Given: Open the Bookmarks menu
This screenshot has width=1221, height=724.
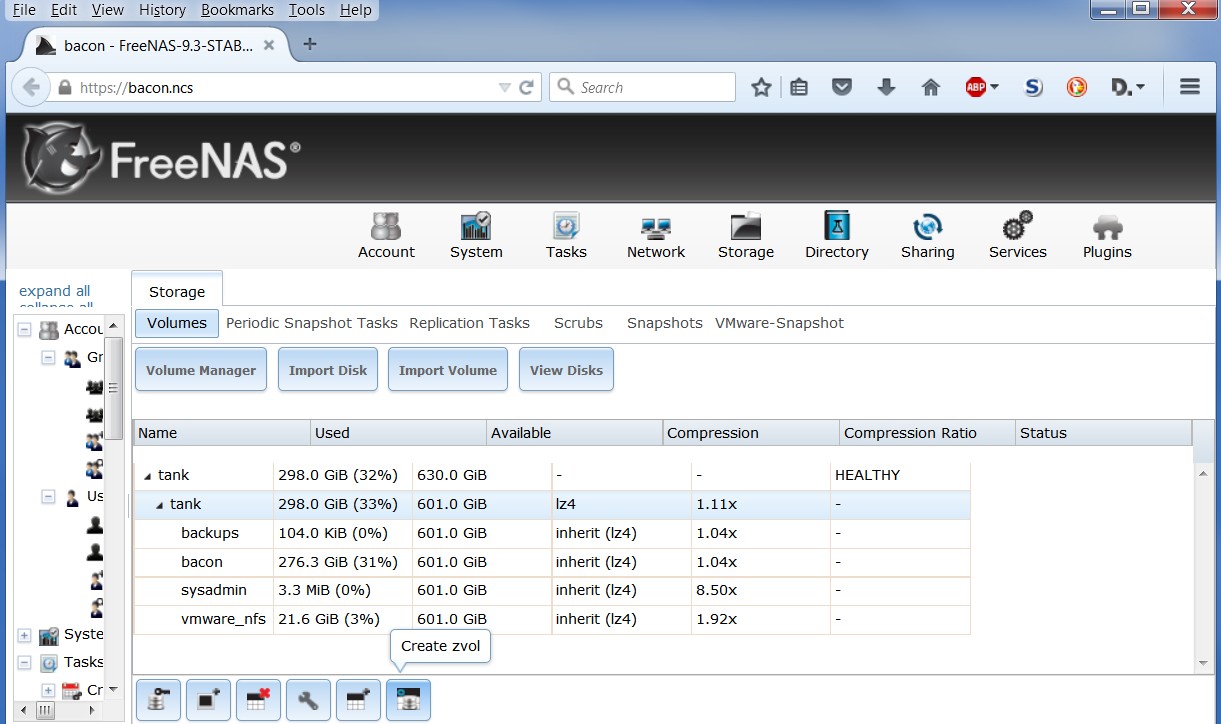Looking at the screenshot, I should 238,10.
